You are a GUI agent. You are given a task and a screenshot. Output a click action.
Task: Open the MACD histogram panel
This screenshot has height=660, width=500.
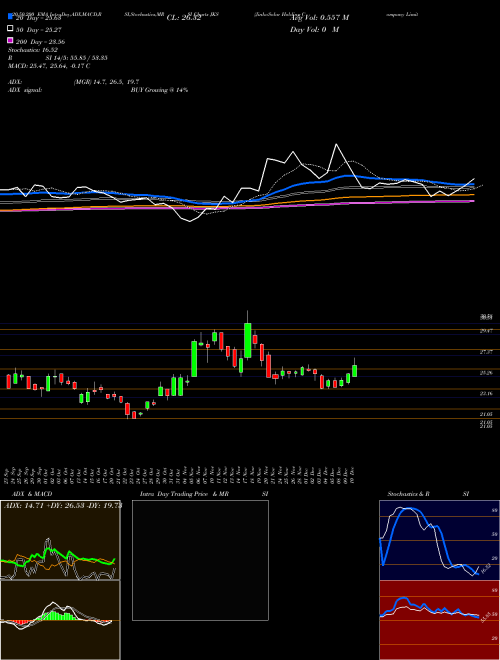click(x=60, y=620)
